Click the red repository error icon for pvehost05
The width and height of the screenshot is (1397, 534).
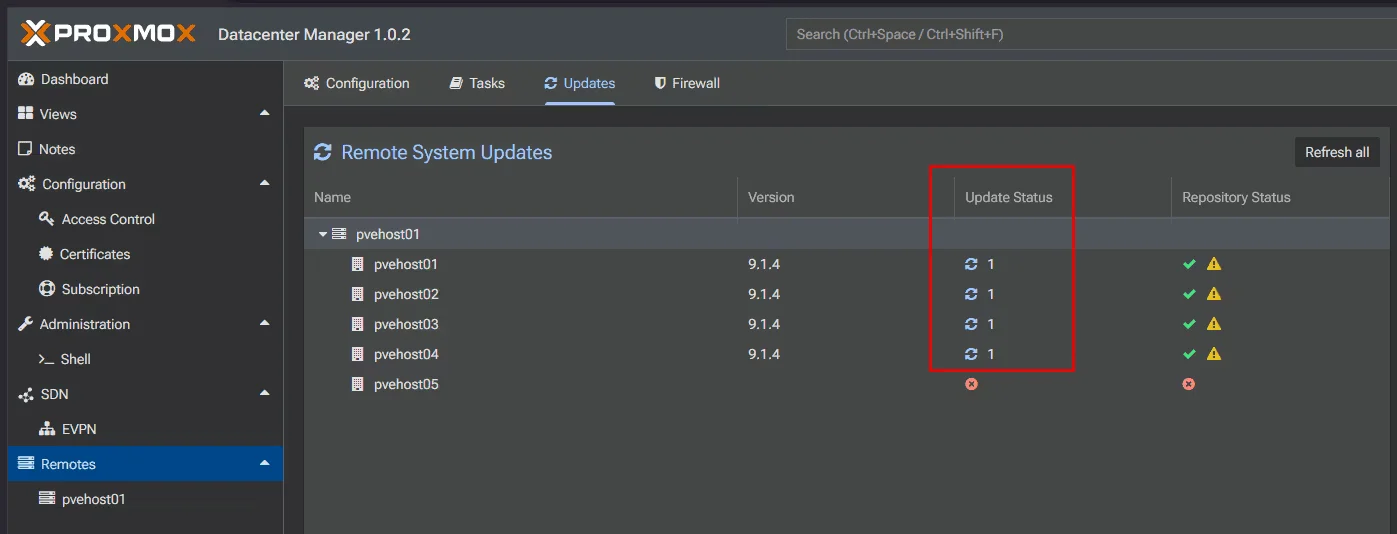pos(1188,384)
